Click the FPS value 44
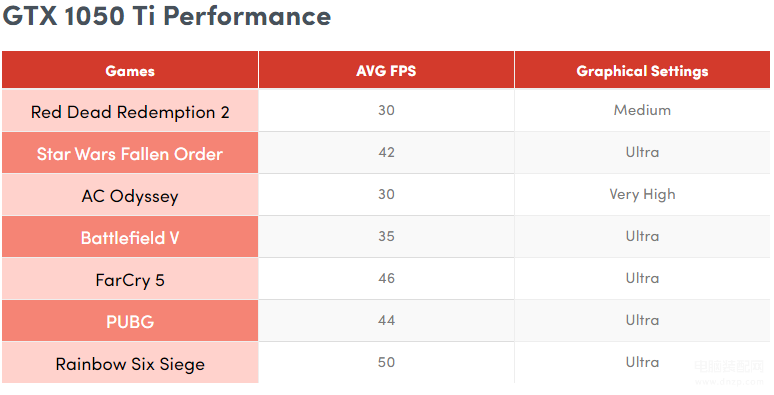This screenshot has width=774, height=395. point(387,320)
